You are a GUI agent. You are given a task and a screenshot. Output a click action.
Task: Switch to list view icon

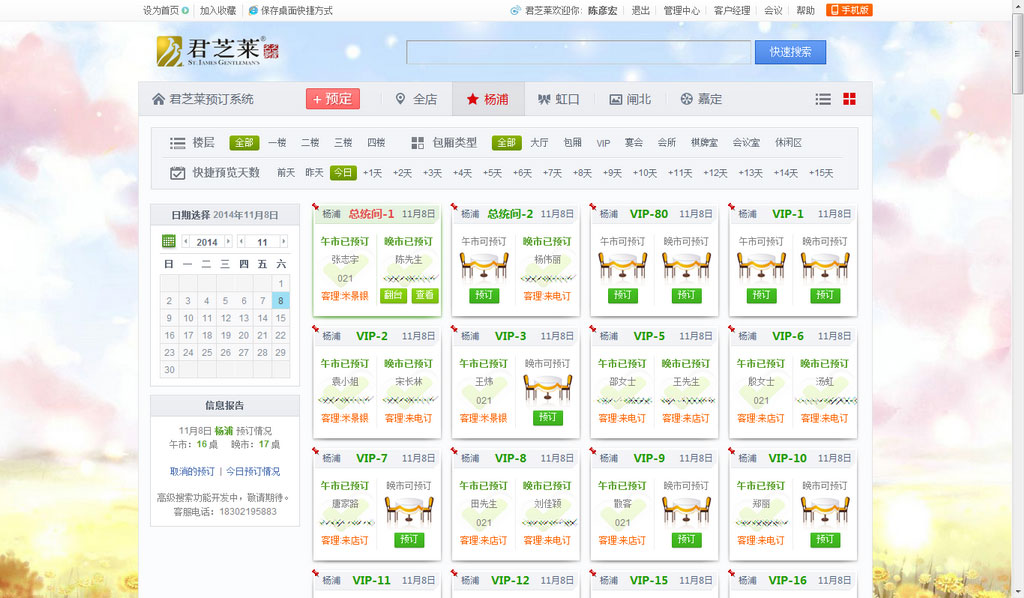click(x=823, y=99)
